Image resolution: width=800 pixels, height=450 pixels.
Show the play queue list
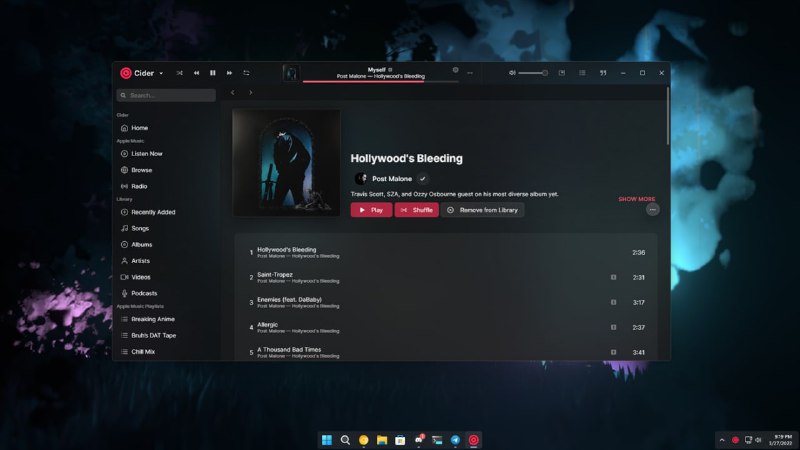click(582, 73)
